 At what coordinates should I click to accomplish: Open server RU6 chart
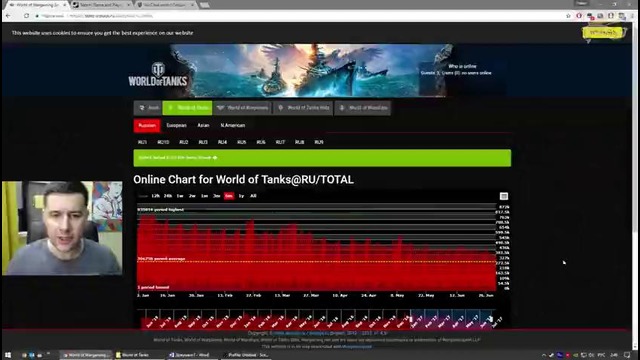(261, 142)
